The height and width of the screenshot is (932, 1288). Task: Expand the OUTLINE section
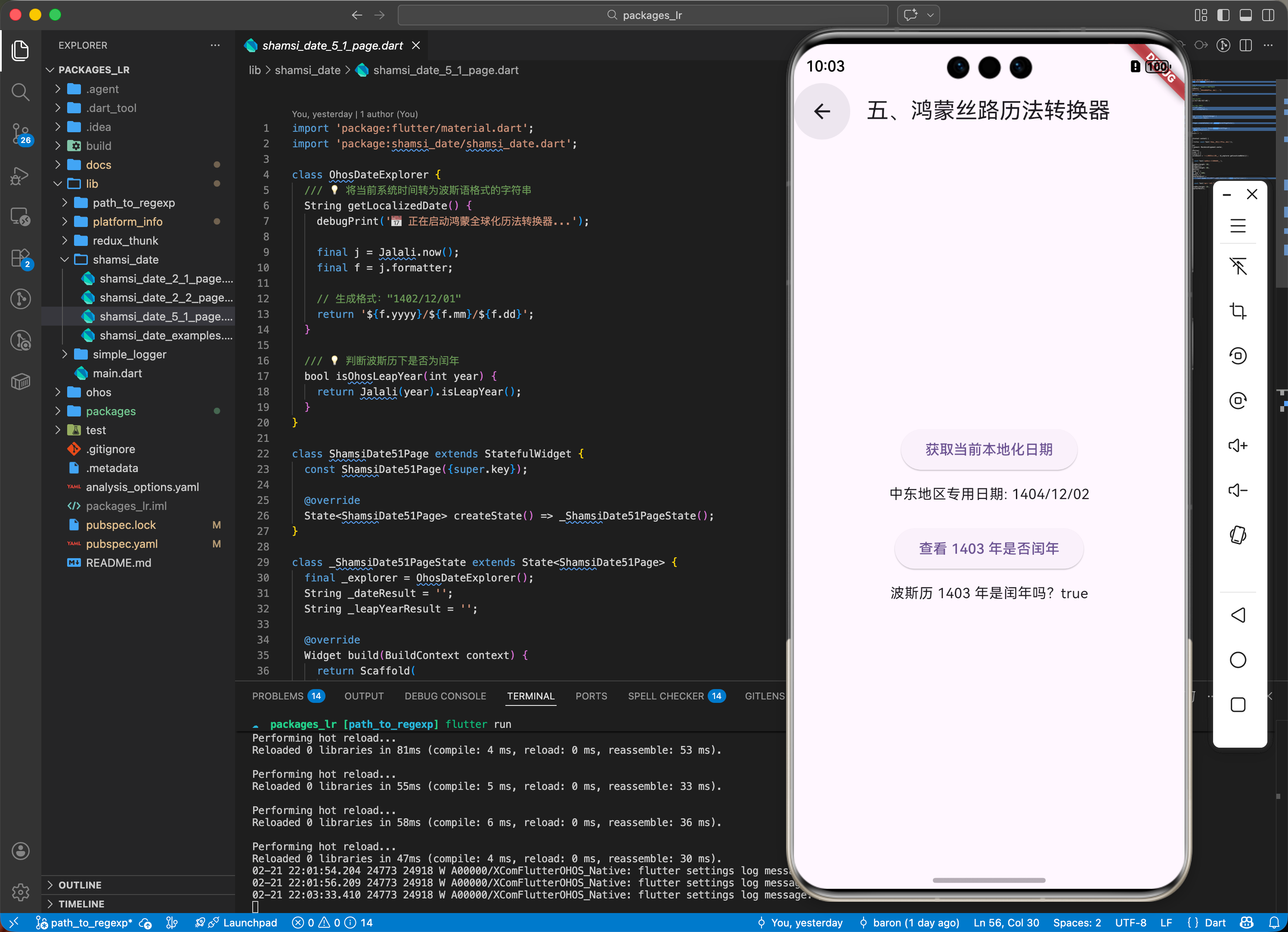[x=80, y=885]
